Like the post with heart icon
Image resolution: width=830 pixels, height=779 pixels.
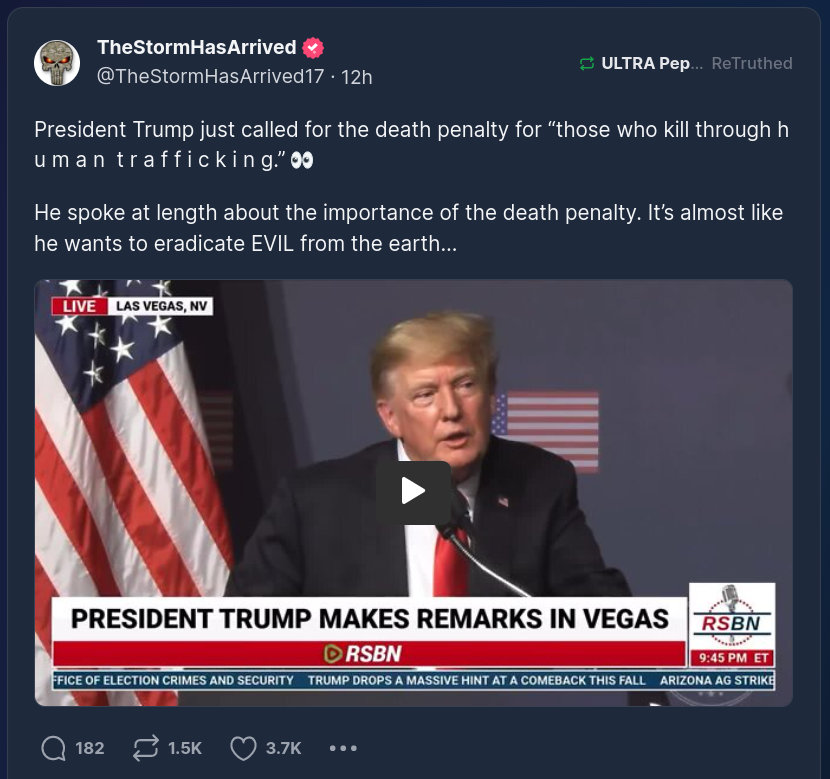pyautogui.click(x=243, y=748)
